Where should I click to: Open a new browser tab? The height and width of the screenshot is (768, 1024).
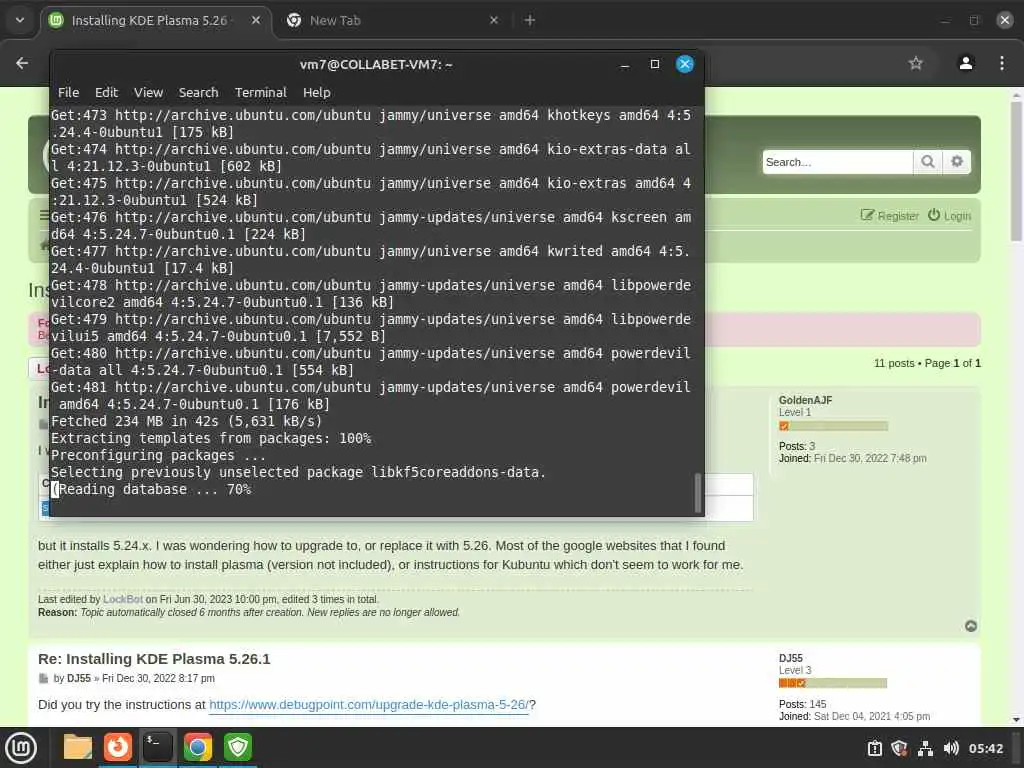tap(530, 20)
